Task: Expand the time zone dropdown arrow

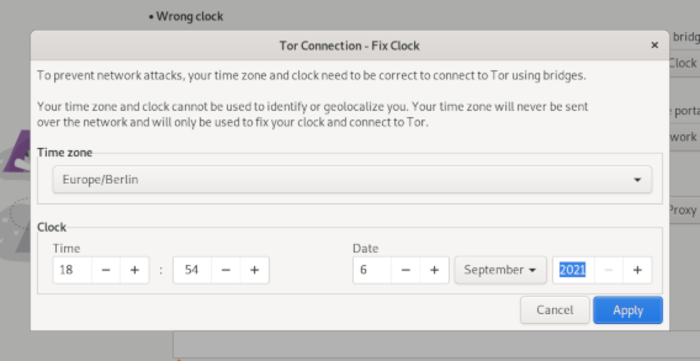Action: click(637, 180)
